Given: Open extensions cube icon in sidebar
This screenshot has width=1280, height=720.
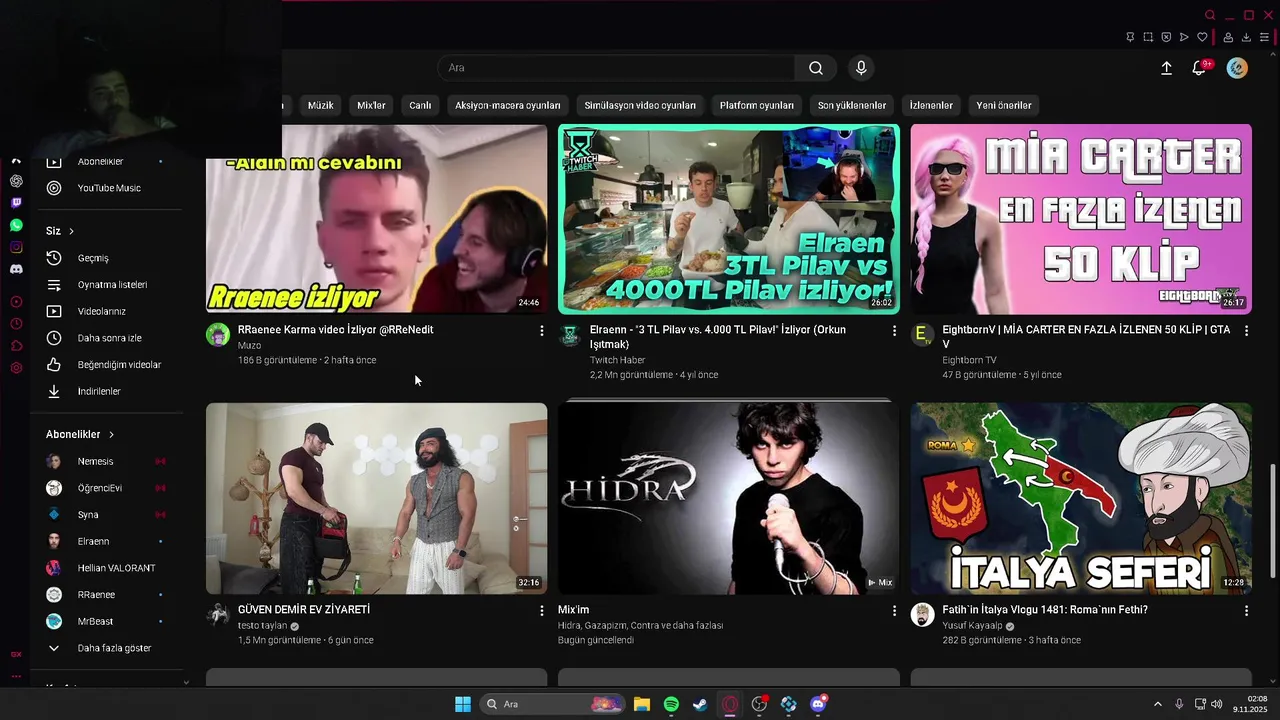Looking at the screenshot, I should coord(16,346).
